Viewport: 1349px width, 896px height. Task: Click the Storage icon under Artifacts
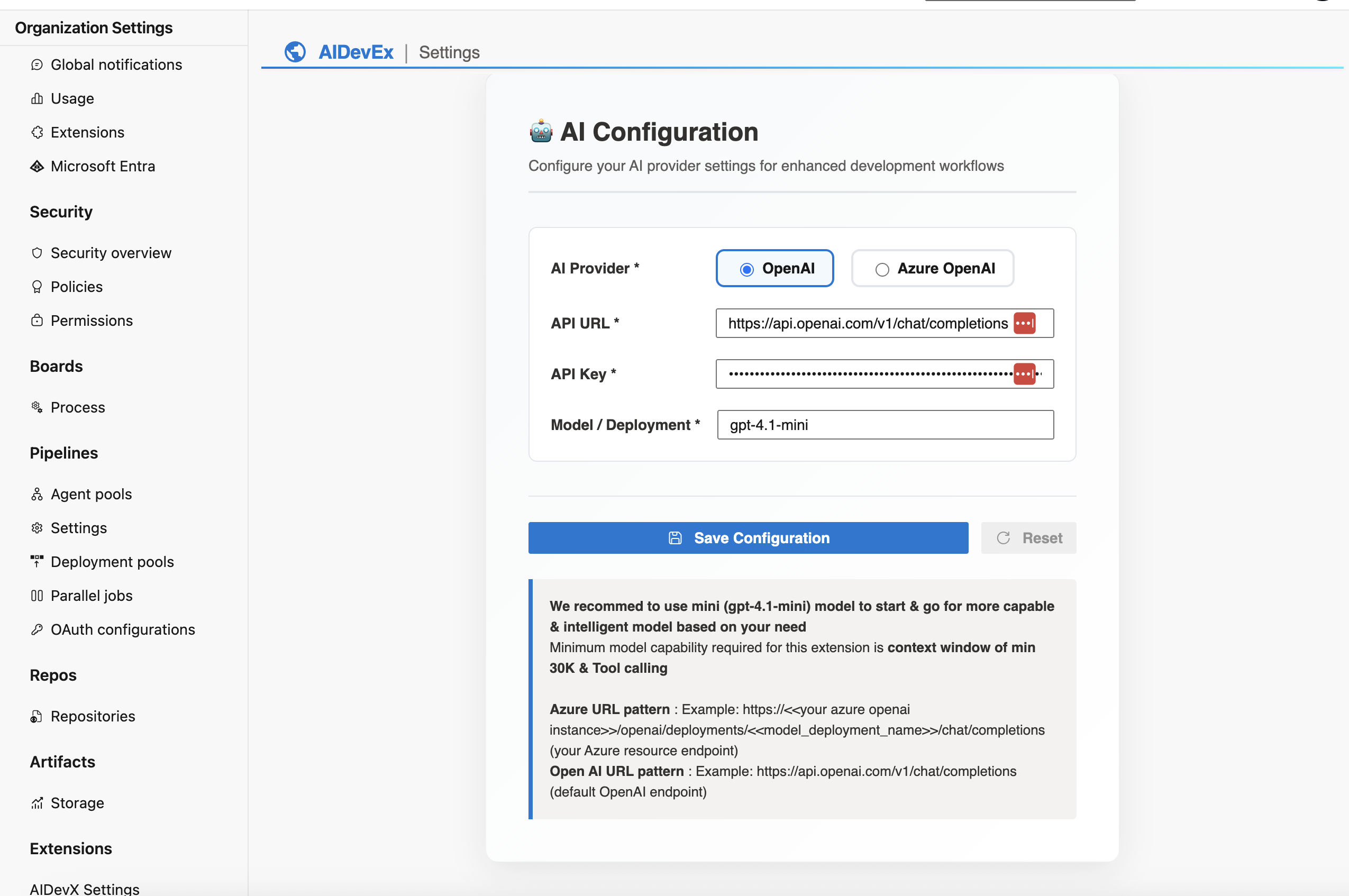tap(37, 803)
